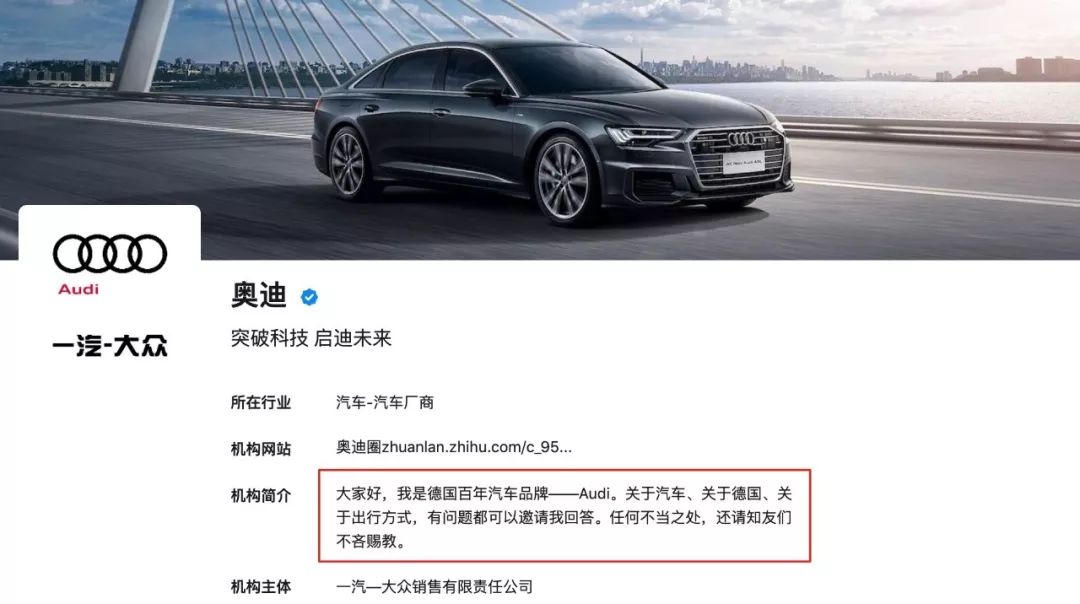Screen dimensions: 1080x604
Task: Click the highlighted organization introduction text
Action: click(564, 517)
